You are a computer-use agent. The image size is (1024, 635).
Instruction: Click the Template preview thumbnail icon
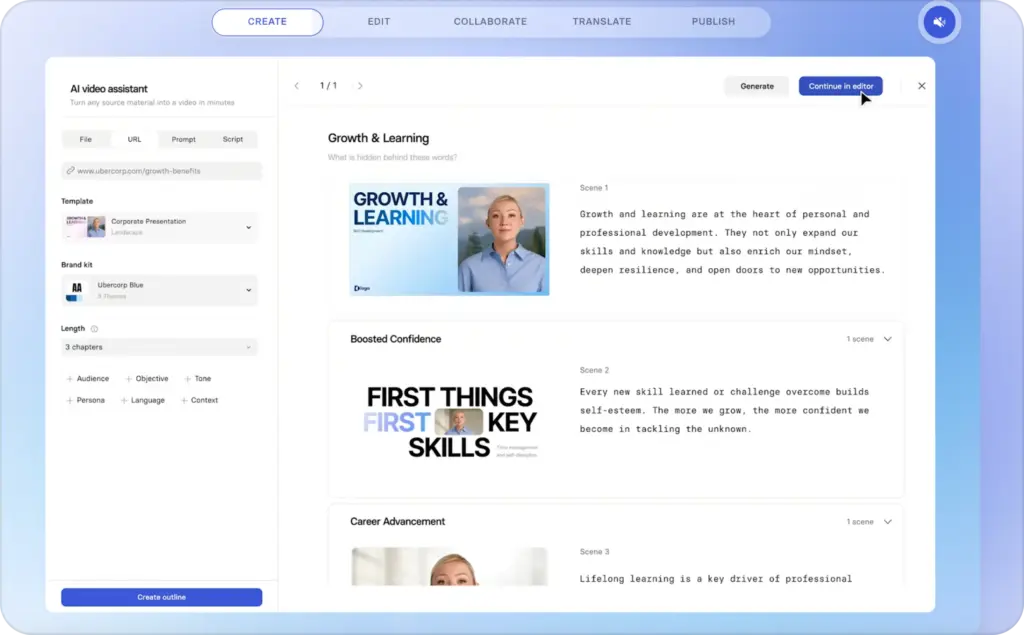pyautogui.click(x=86, y=227)
